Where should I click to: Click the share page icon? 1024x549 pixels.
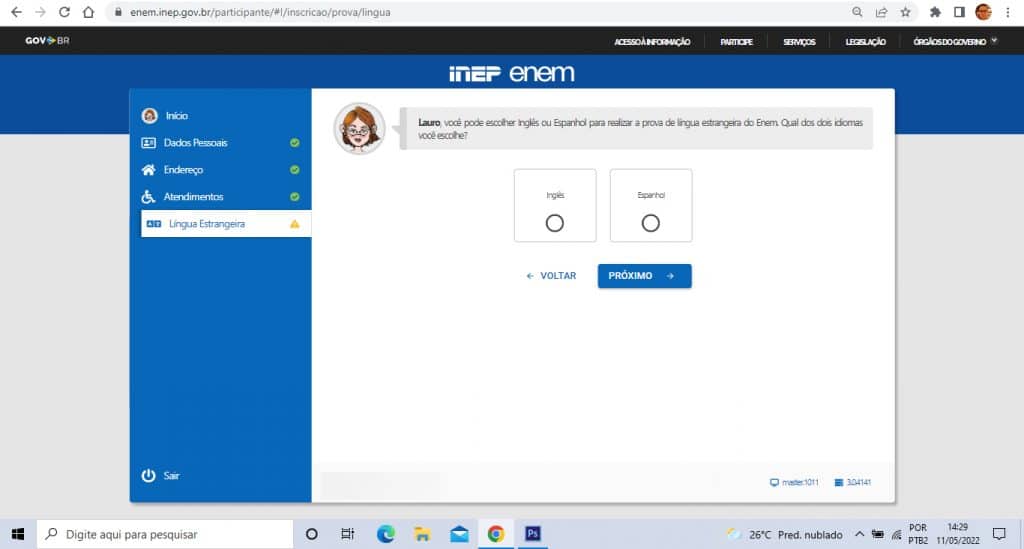[x=881, y=12]
